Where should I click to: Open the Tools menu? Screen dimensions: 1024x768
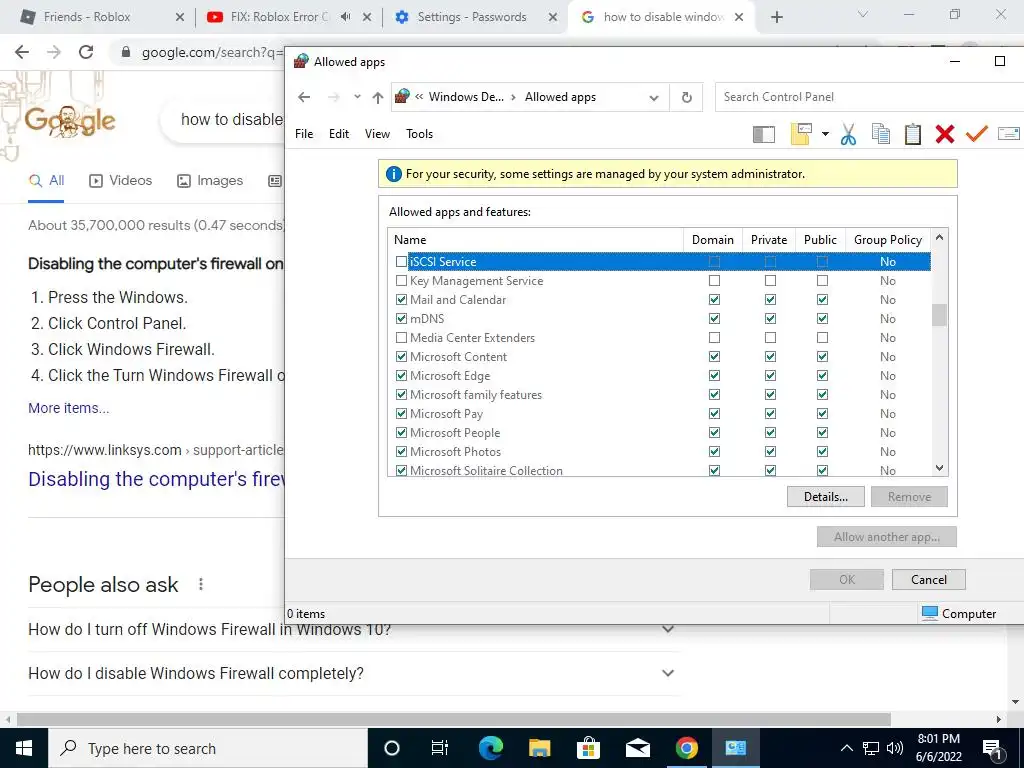pyautogui.click(x=419, y=134)
